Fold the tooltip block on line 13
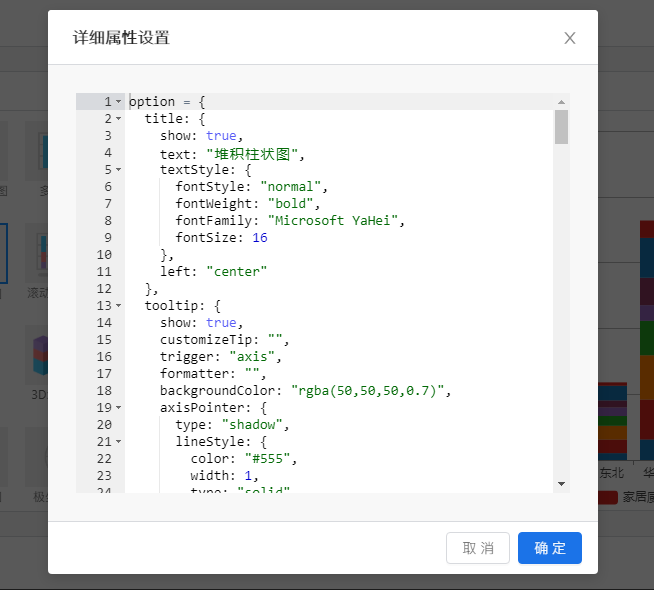Viewport: 654px width, 590px height. coord(119,306)
